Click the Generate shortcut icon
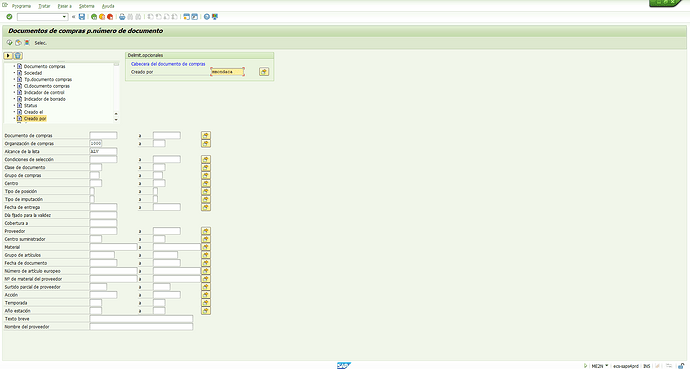690x369 pixels. pos(195,17)
